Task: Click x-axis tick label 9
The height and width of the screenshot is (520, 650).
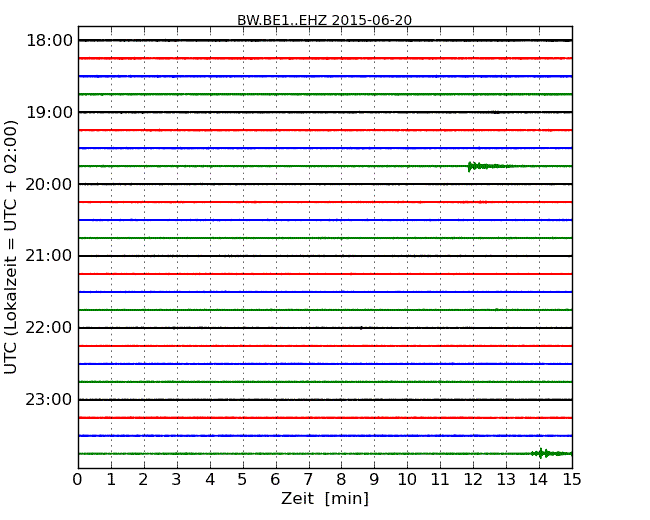Action: [x=374, y=479]
